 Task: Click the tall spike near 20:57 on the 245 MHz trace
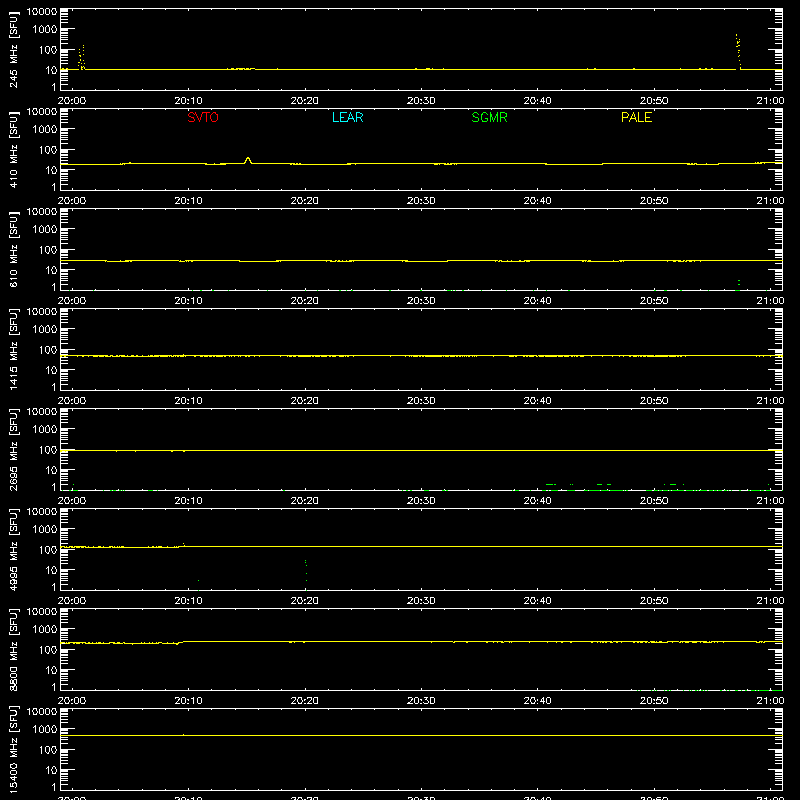(738, 51)
